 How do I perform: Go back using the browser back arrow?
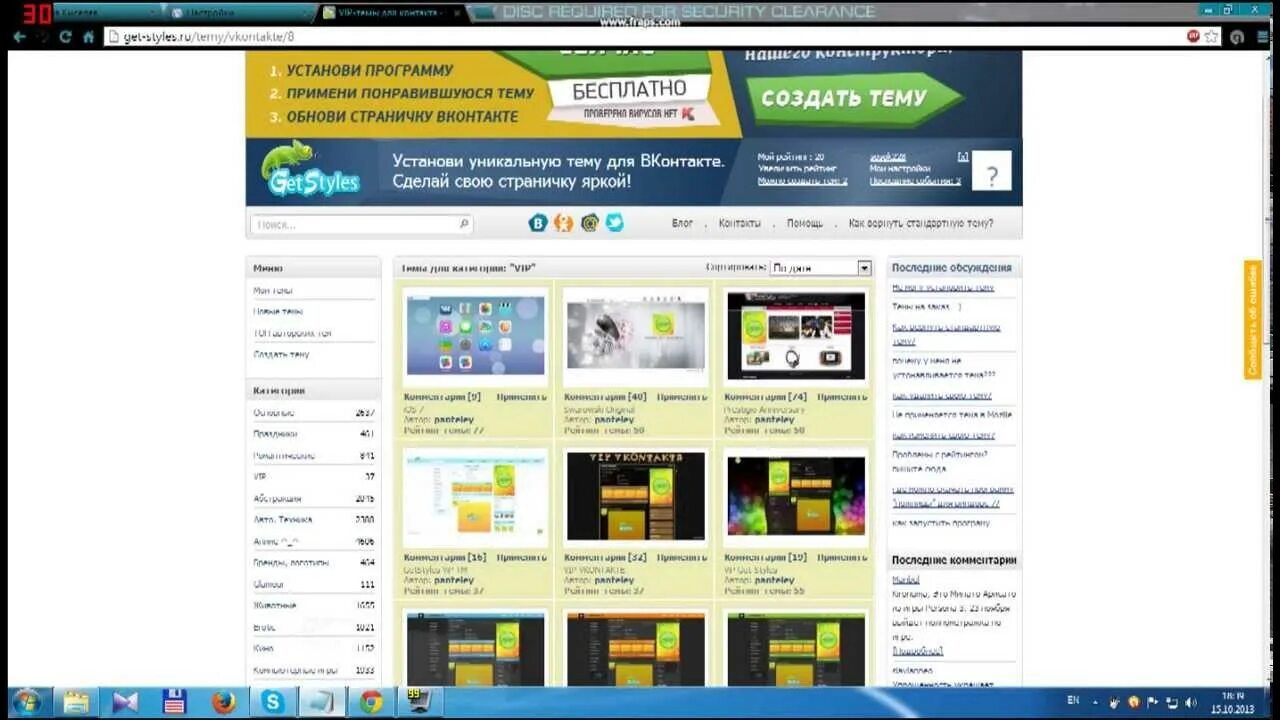pos(19,36)
